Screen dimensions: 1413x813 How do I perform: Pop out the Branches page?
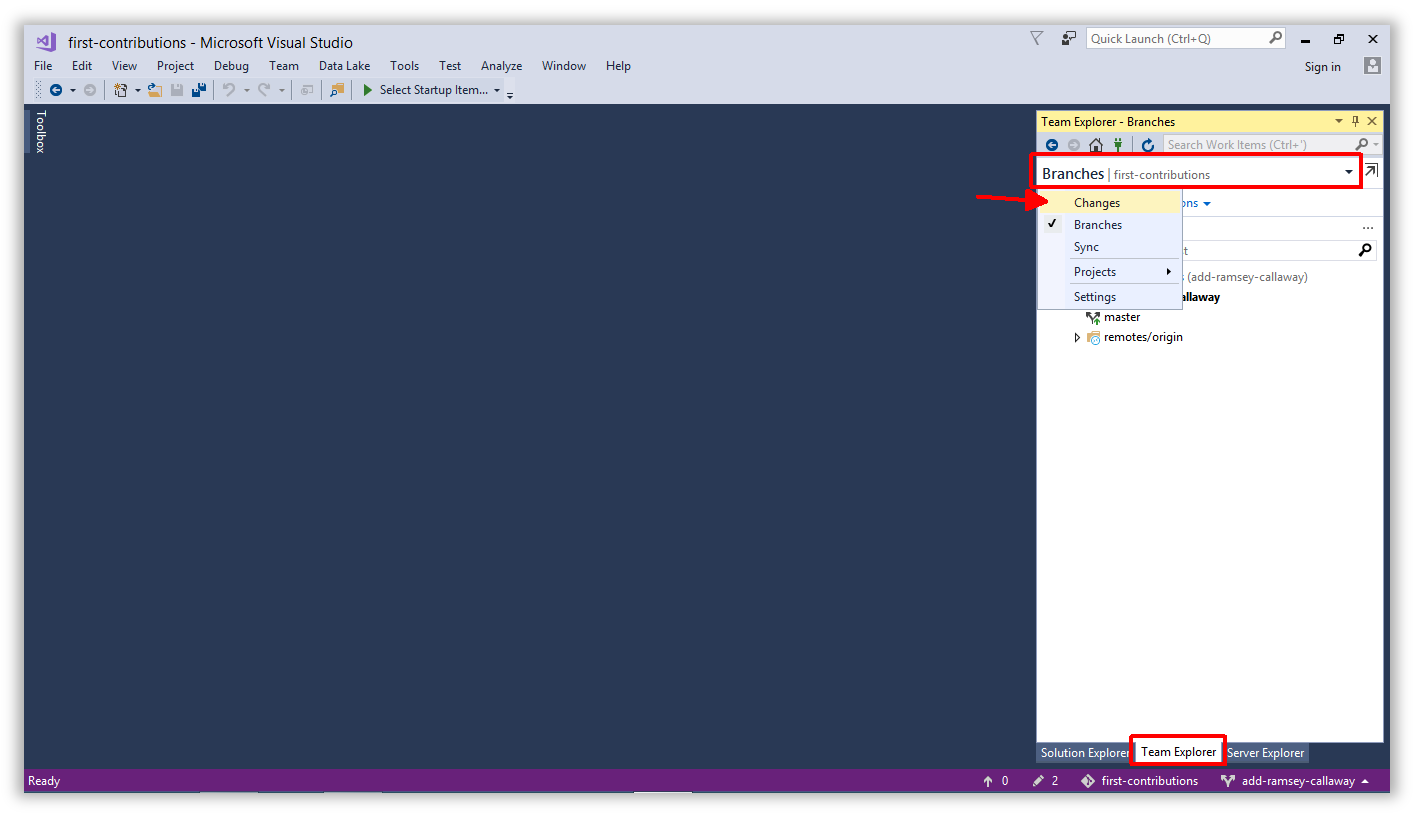pos(1371,171)
